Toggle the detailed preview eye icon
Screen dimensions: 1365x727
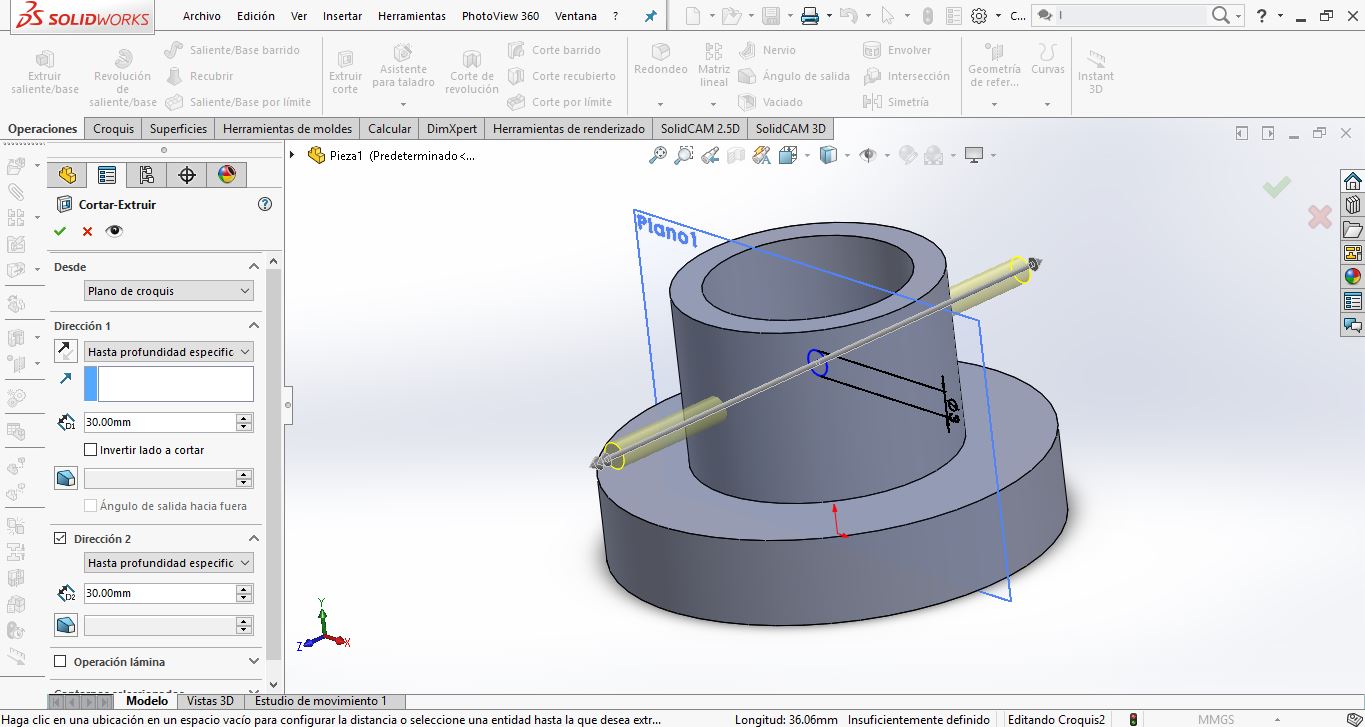pyautogui.click(x=114, y=231)
